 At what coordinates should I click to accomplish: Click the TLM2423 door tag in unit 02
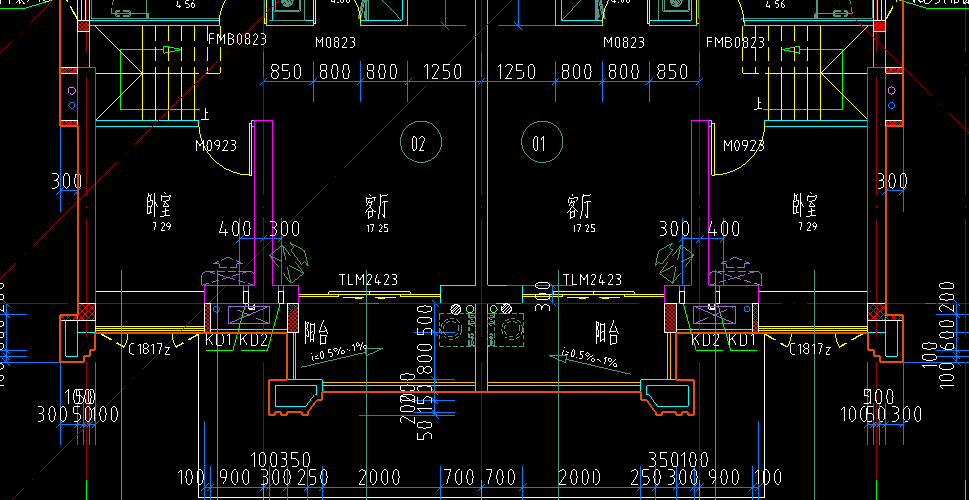coord(368,280)
